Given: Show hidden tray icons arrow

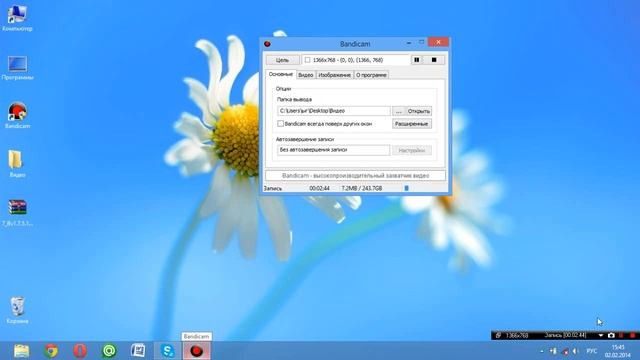Looking at the screenshot, I should click(x=542, y=351).
